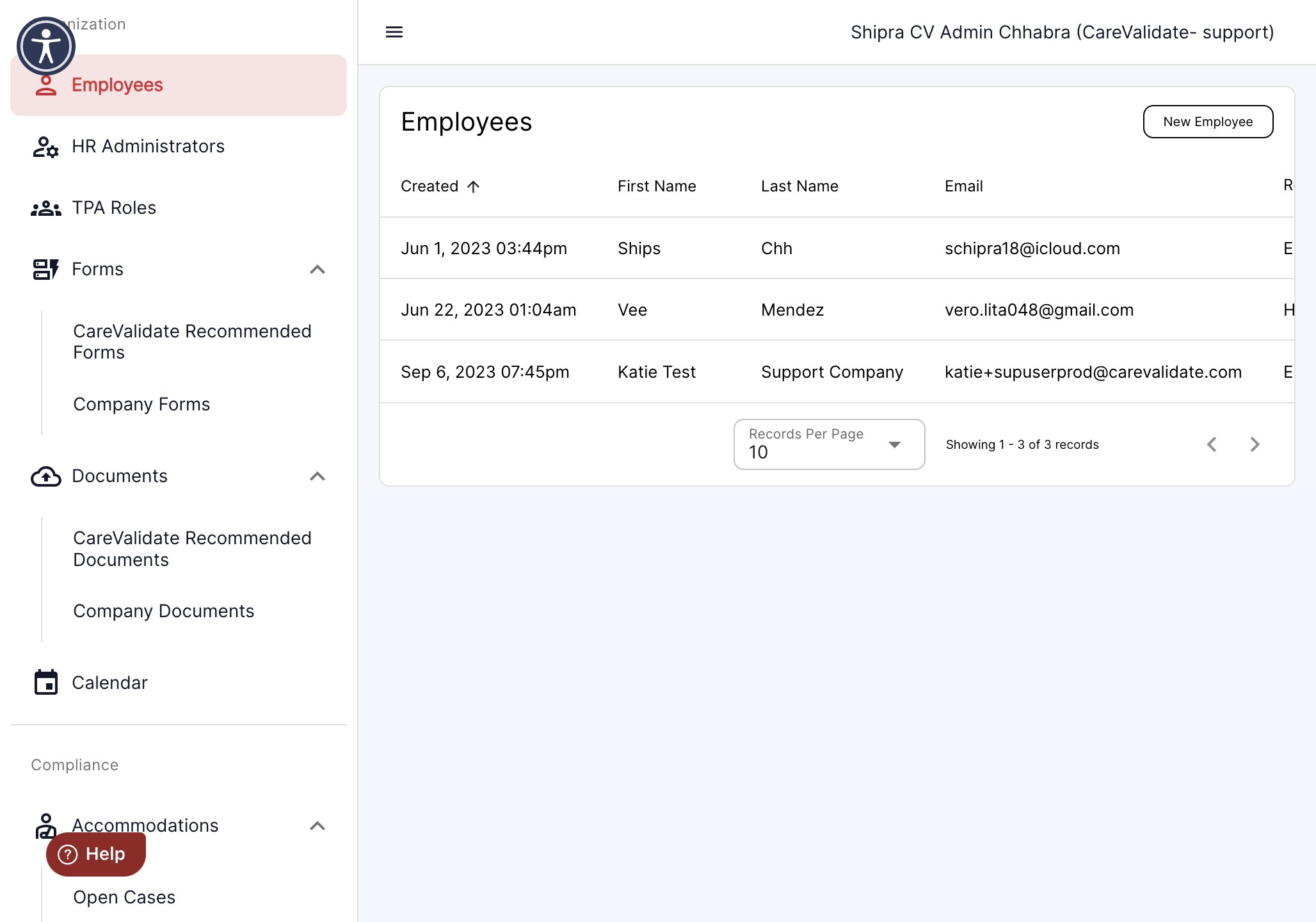
Task: Open CareValidate Recommended Documents
Action: point(192,549)
